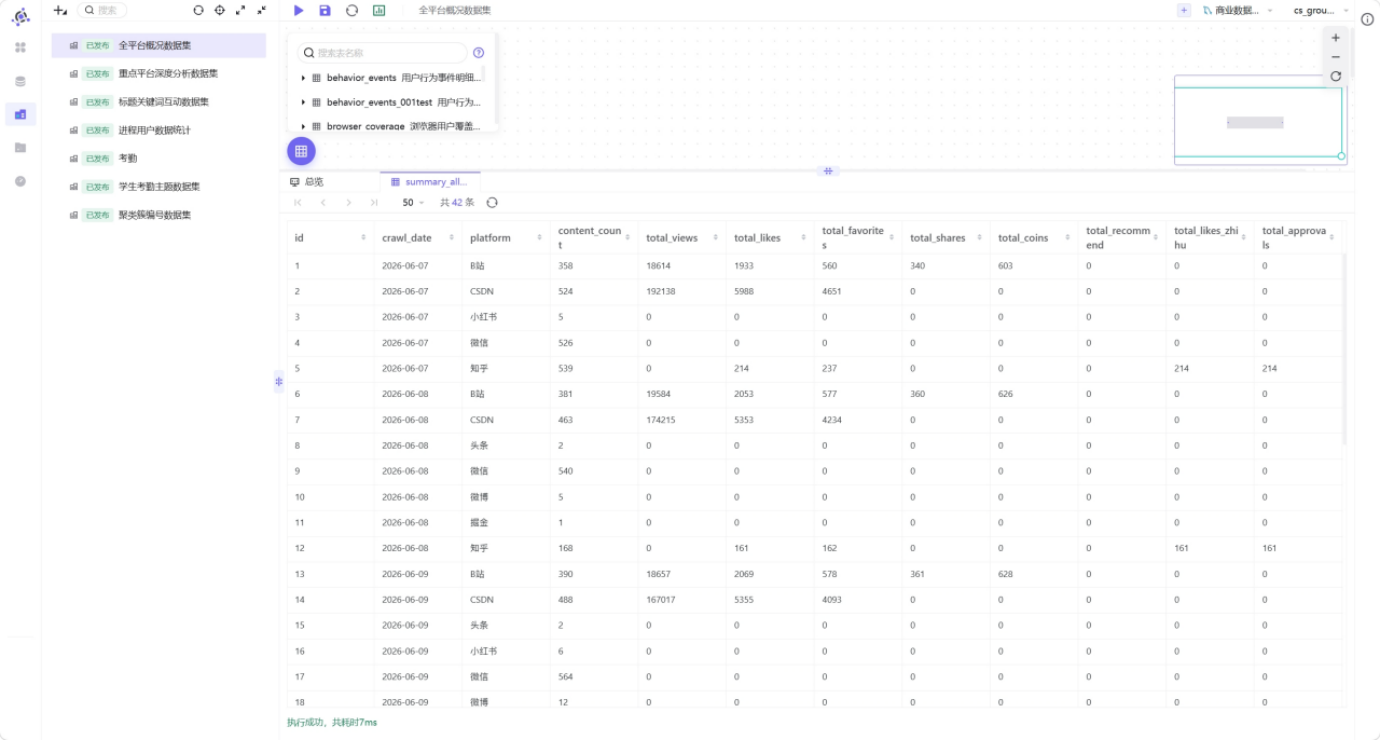Save the dataset using the floppy disk icon
Viewport: 1380px width, 740px height.
325,10
